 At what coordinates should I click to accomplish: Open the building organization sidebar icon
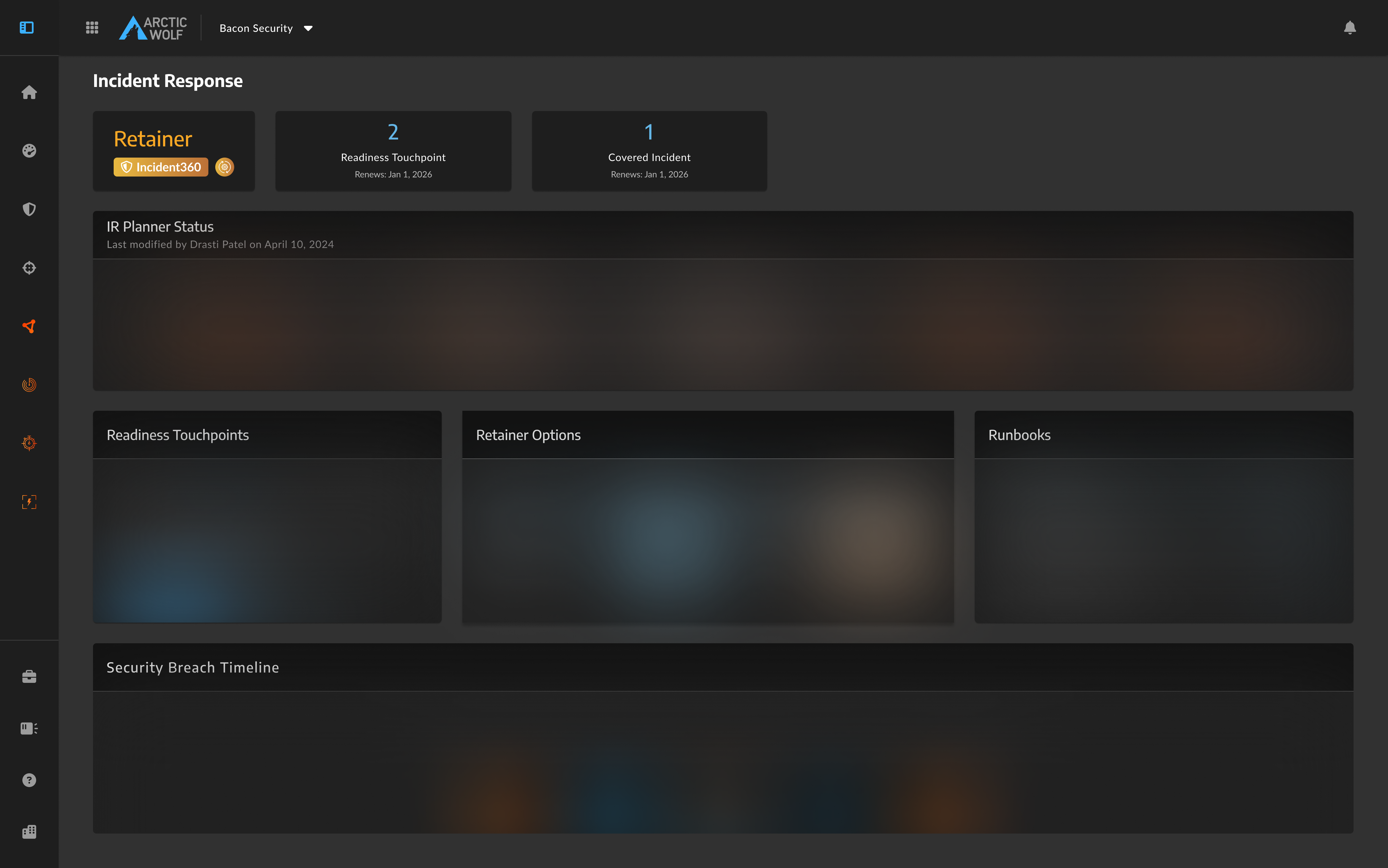(29, 832)
